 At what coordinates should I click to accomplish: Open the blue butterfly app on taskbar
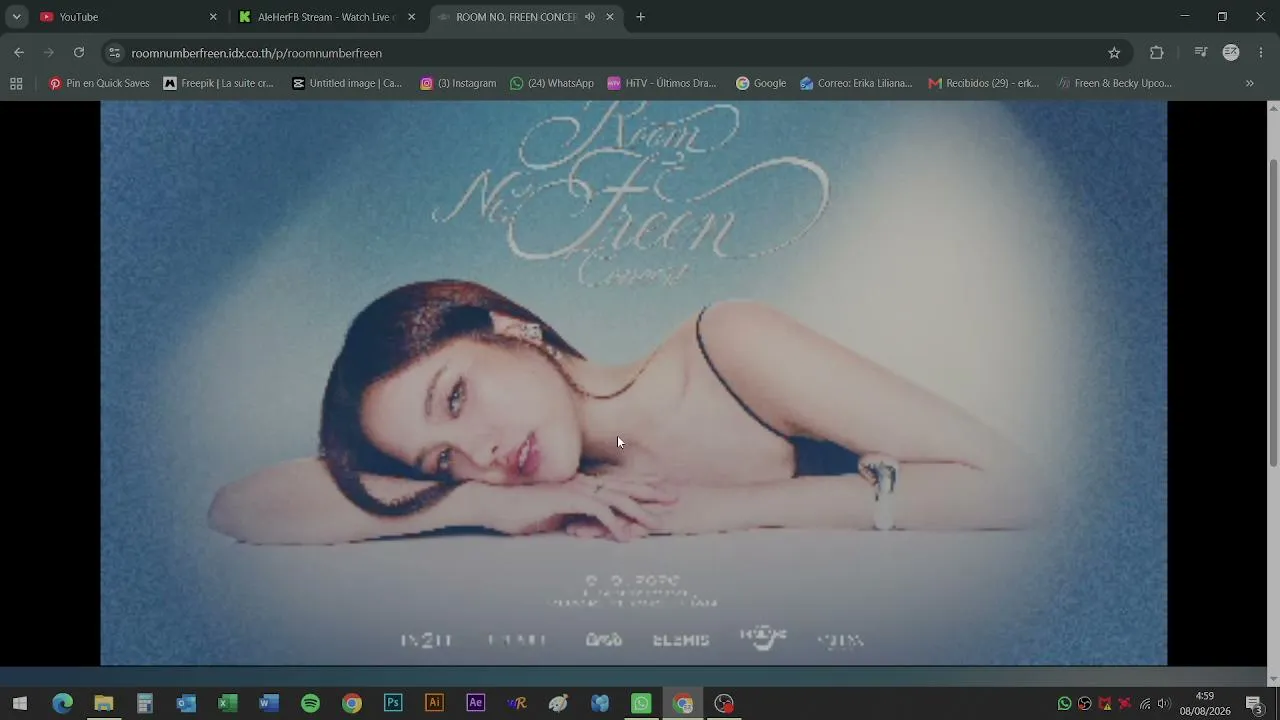(600, 703)
